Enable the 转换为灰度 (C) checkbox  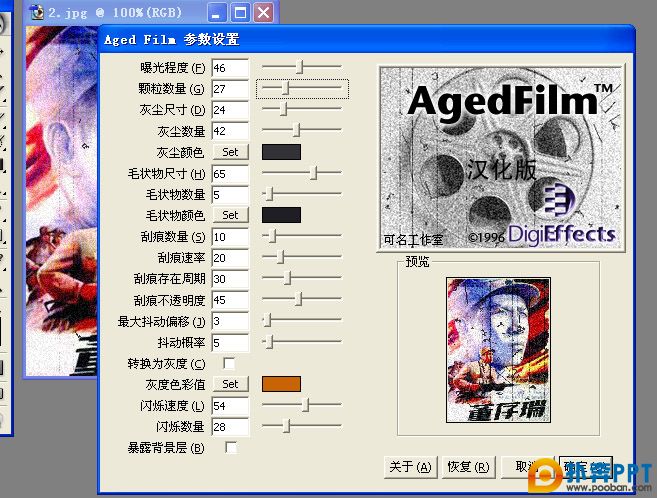(x=229, y=364)
